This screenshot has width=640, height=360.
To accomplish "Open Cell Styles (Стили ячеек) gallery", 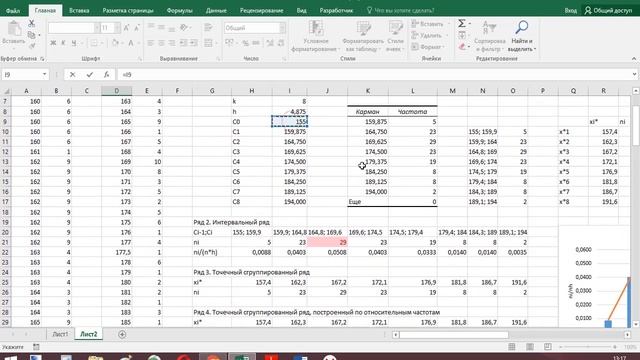I will click(x=395, y=36).
